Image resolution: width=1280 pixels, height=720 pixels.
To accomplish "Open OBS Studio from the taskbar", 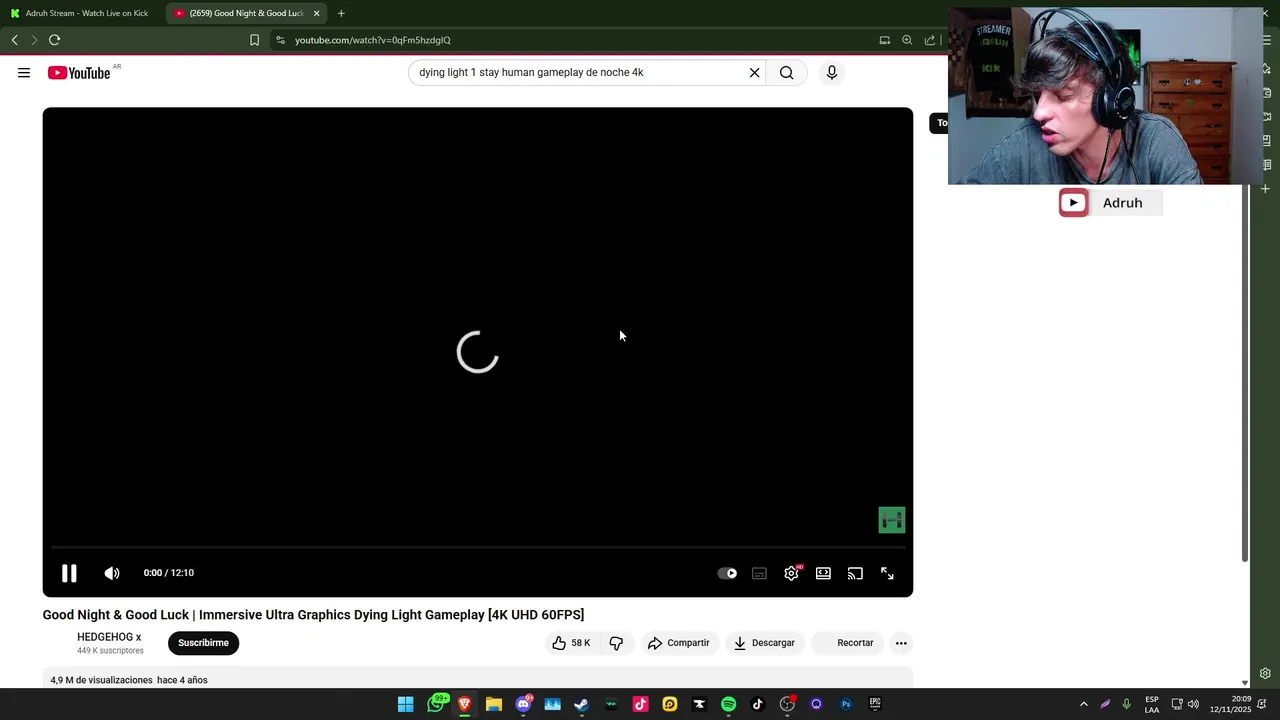I will 787,704.
